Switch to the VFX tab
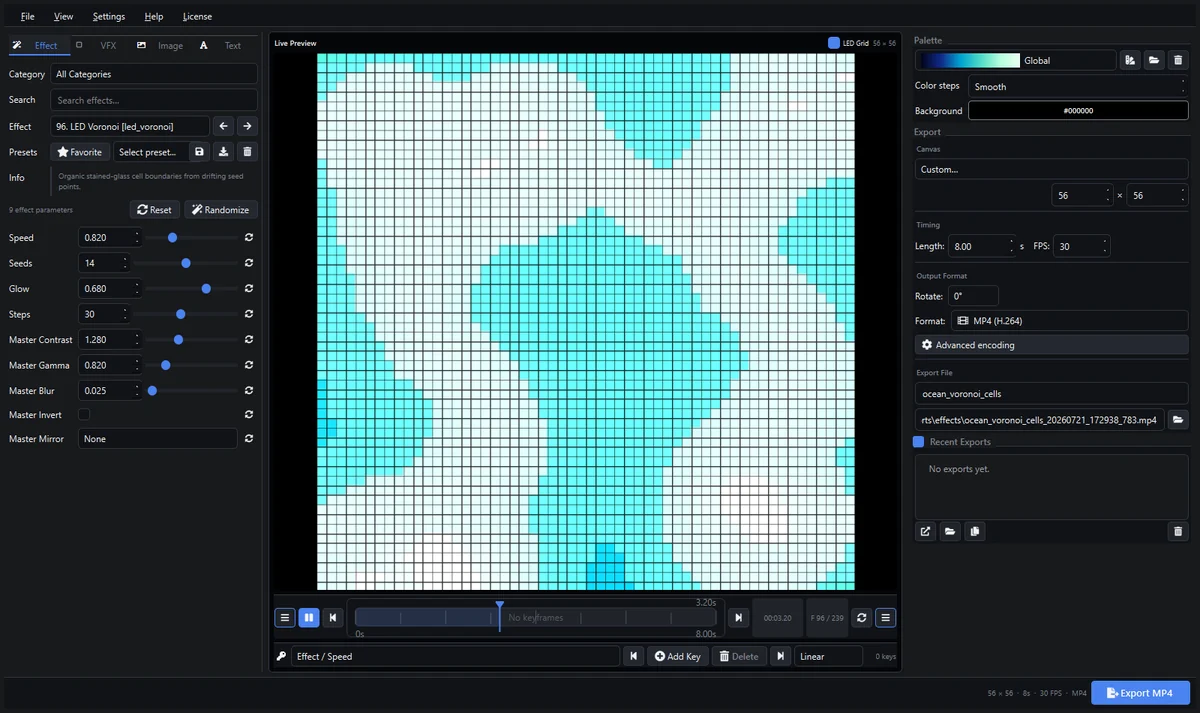This screenshot has height=713, width=1200. (99, 45)
